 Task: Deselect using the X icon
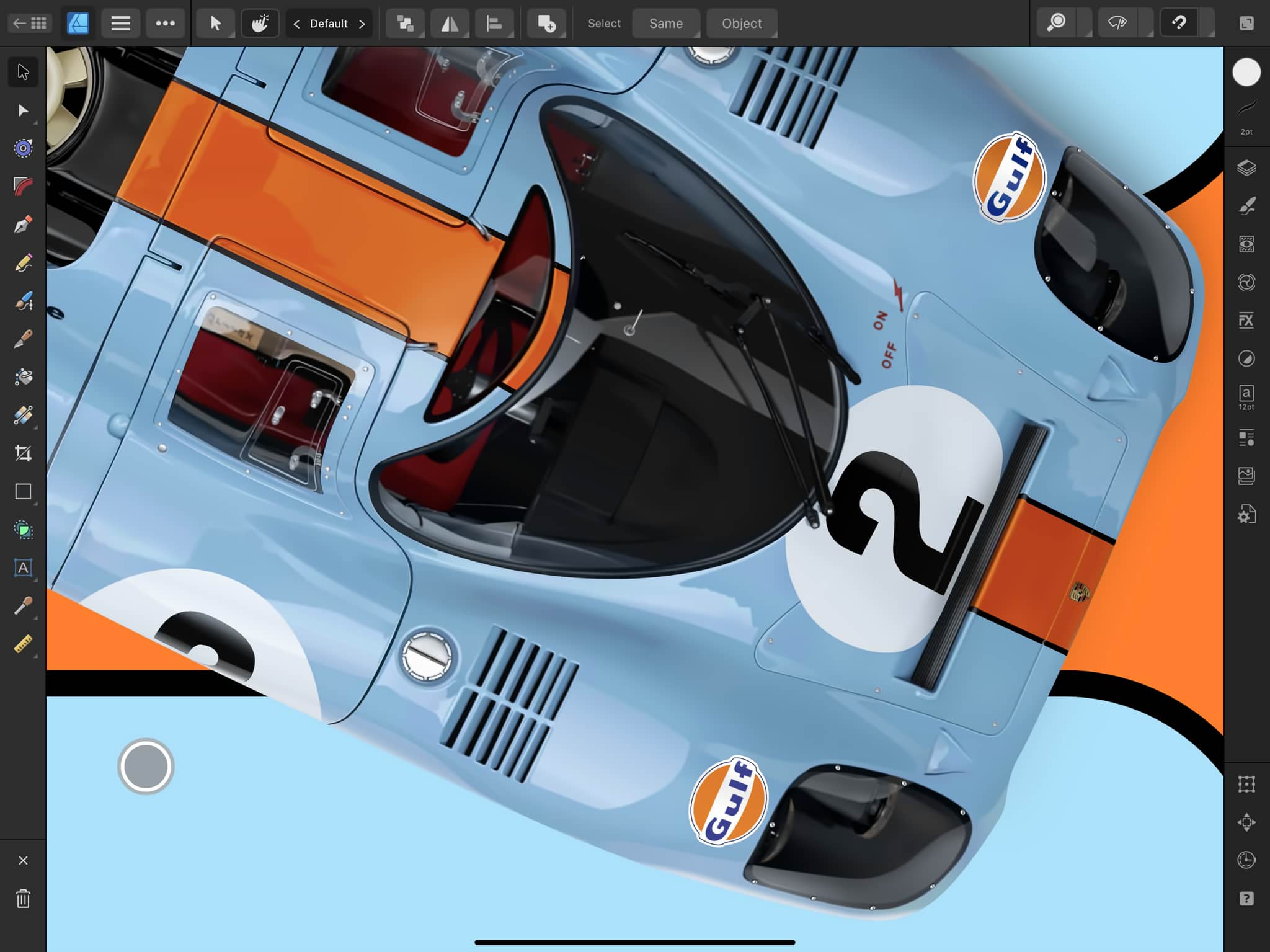pos(23,860)
